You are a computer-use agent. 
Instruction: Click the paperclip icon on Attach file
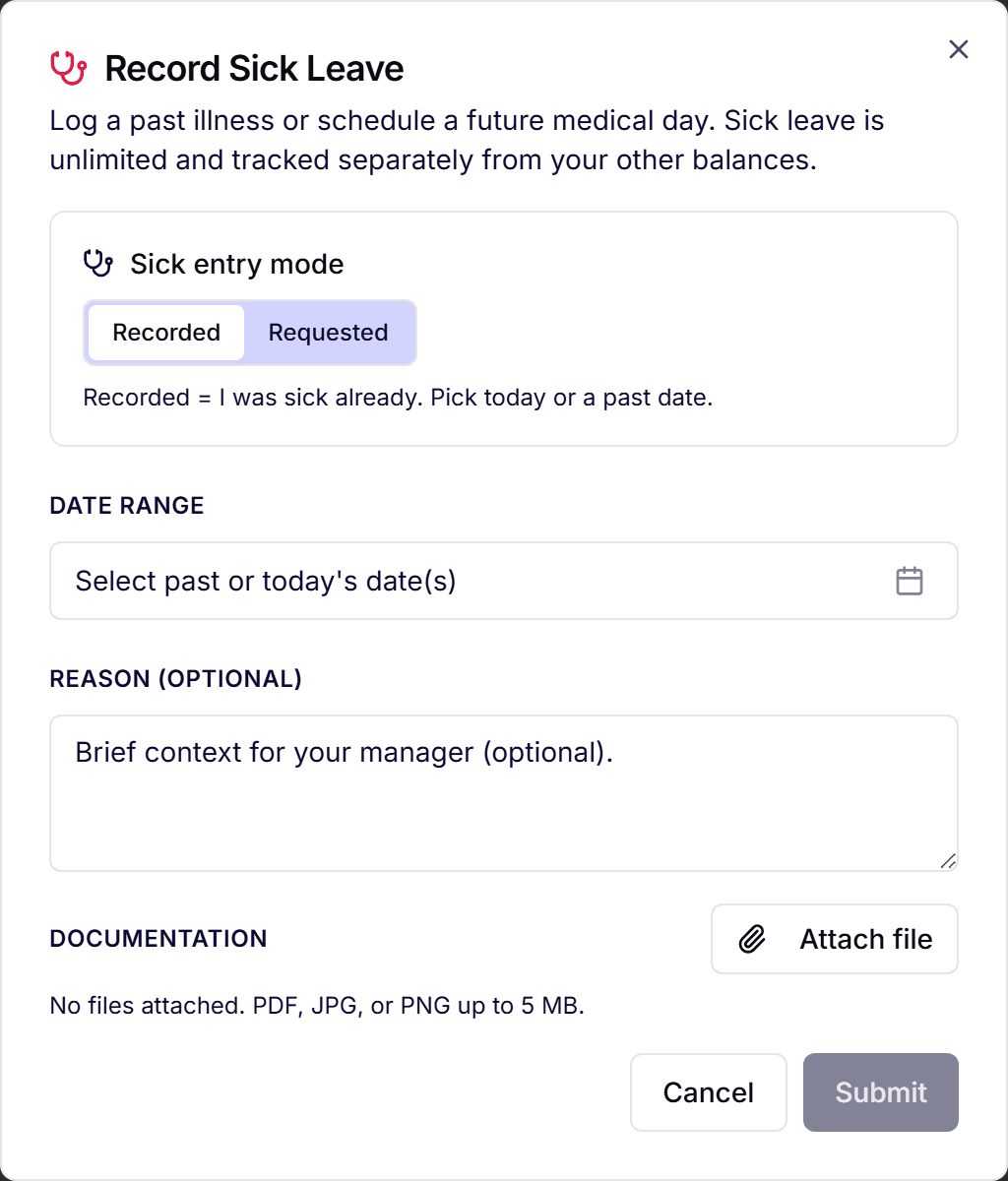[753, 939]
